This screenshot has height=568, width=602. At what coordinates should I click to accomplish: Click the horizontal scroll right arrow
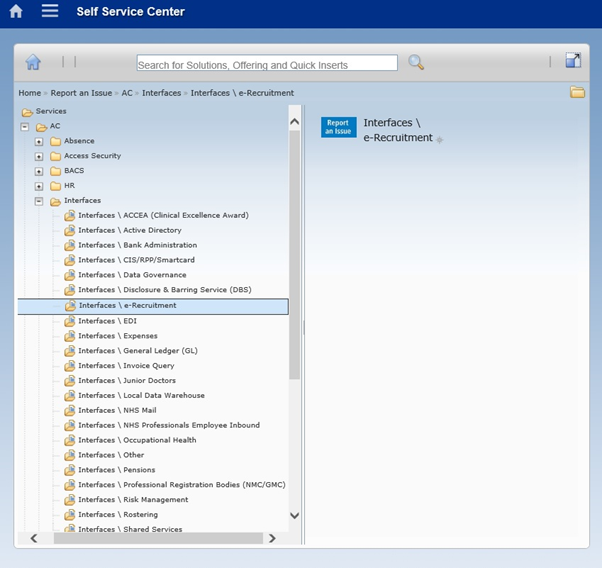tap(272, 538)
